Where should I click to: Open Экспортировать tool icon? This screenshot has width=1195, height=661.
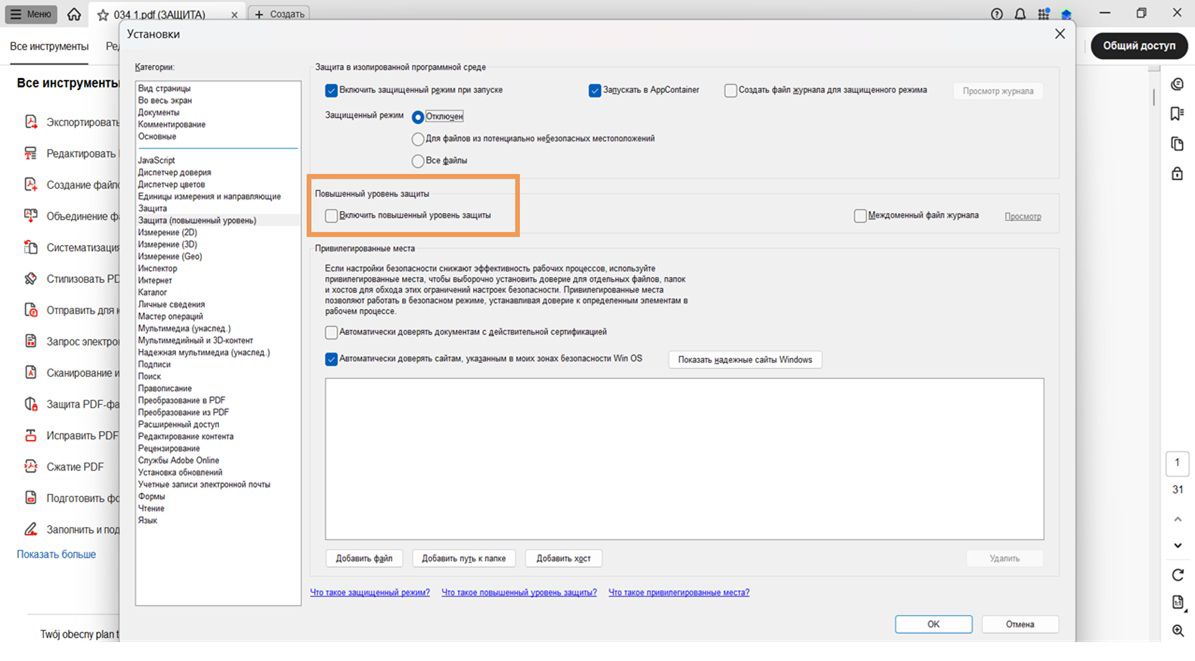(30, 122)
